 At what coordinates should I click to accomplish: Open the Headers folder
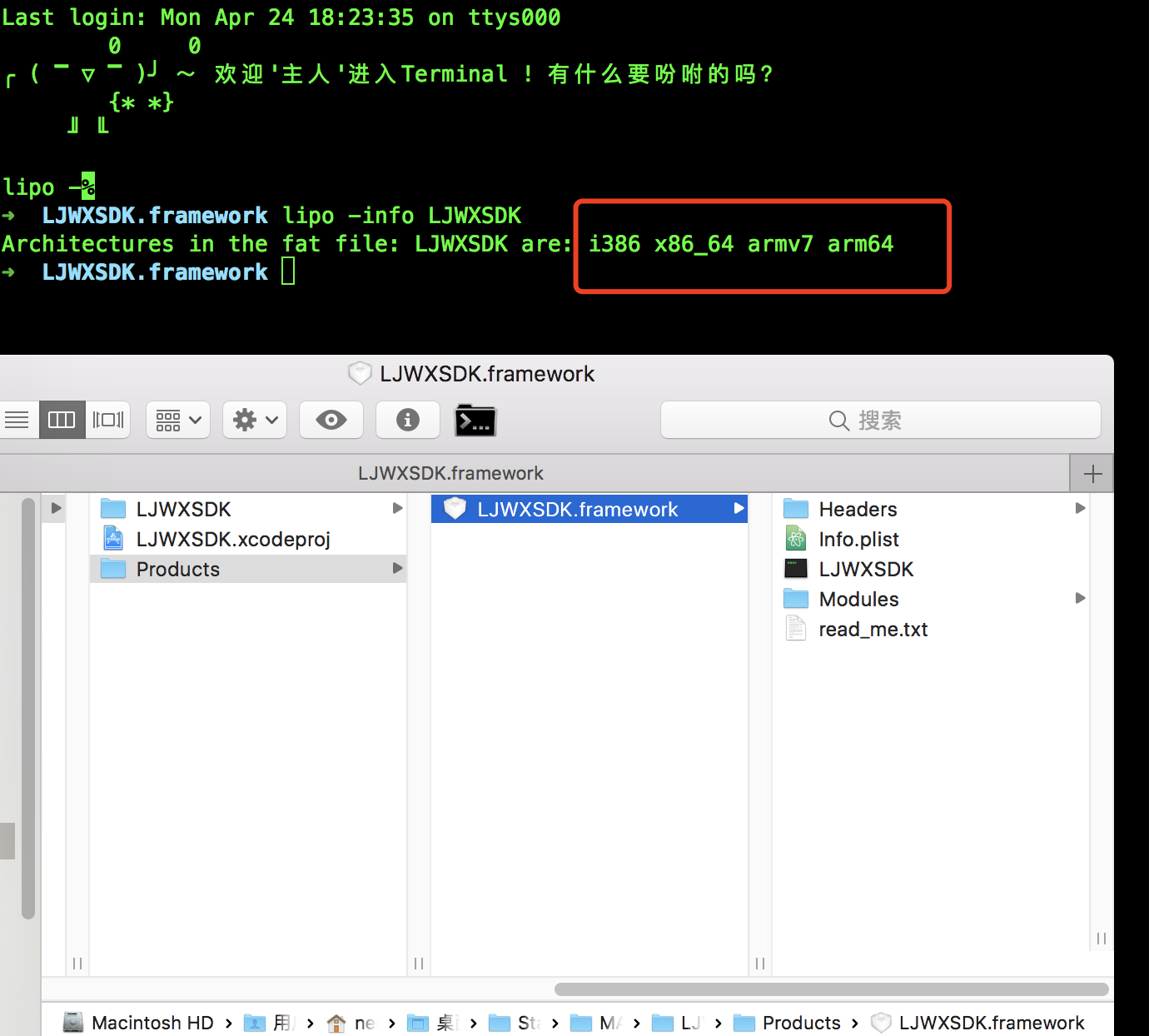pos(858,510)
